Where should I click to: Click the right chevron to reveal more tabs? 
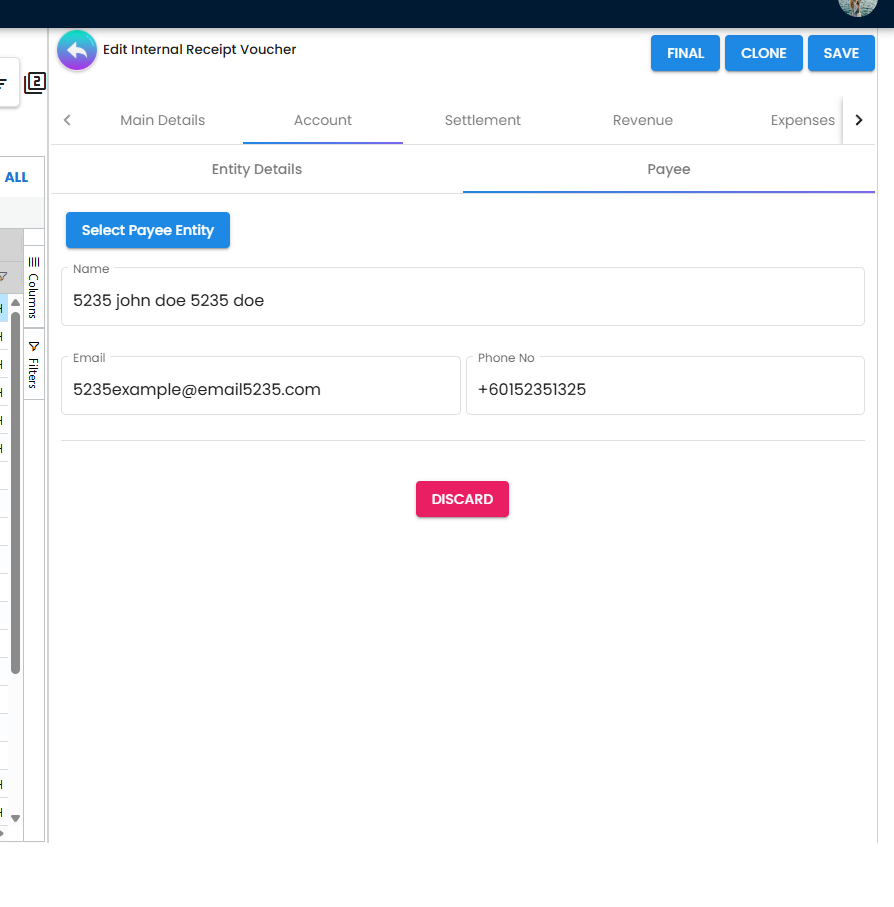click(x=859, y=119)
